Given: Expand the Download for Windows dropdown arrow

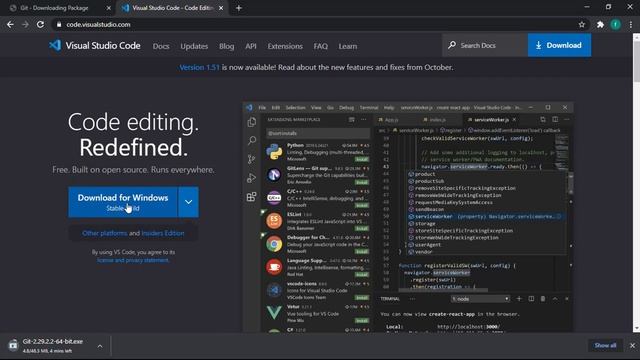Looking at the screenshot, I should click(188, 202).
